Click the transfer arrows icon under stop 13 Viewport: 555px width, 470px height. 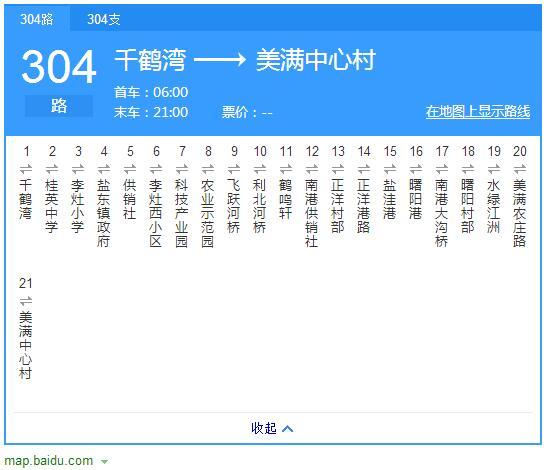pos(338,169)
